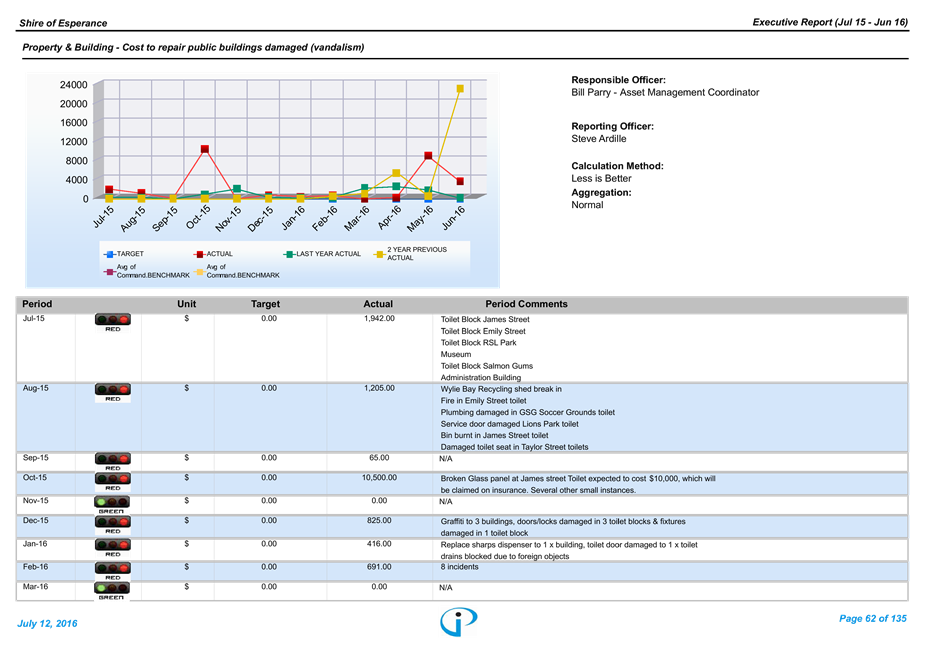Click the 'Normal' aggregation value
The height and width of the screenshot is (657, 928).
[587, 205]
